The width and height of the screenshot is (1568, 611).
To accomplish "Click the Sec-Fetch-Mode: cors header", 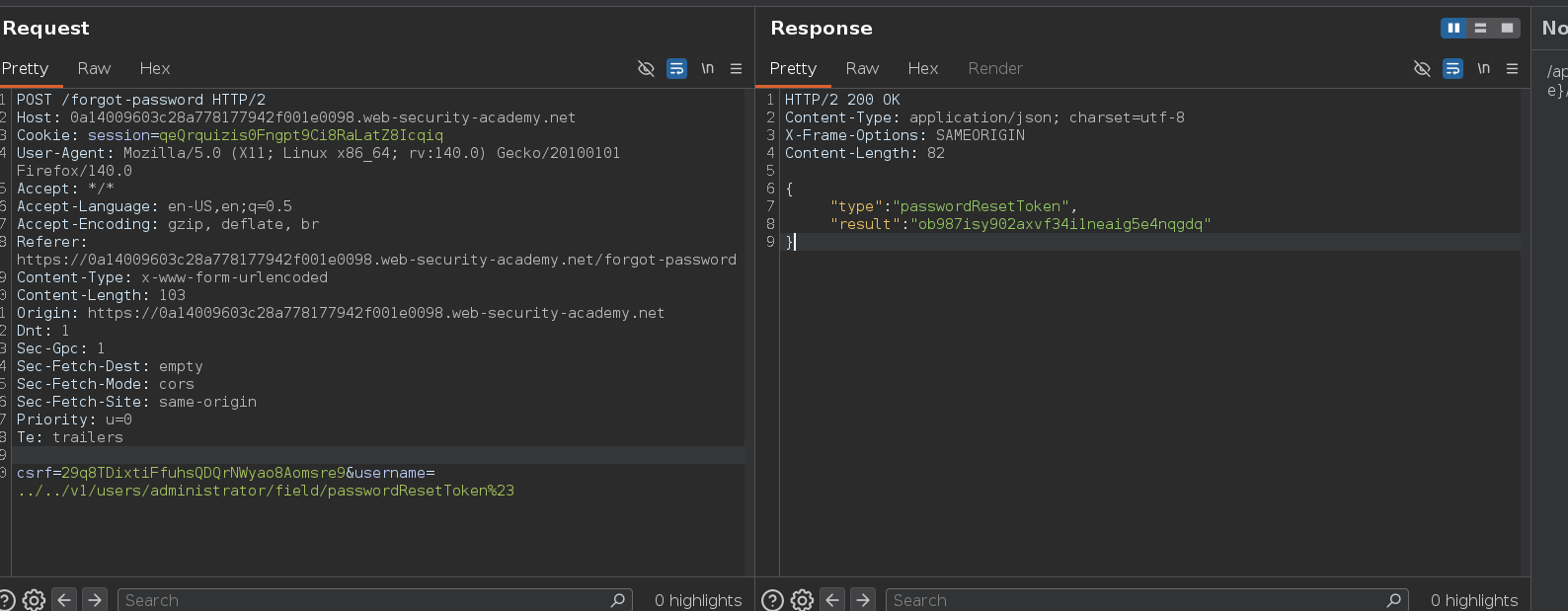I will point(106,384).
